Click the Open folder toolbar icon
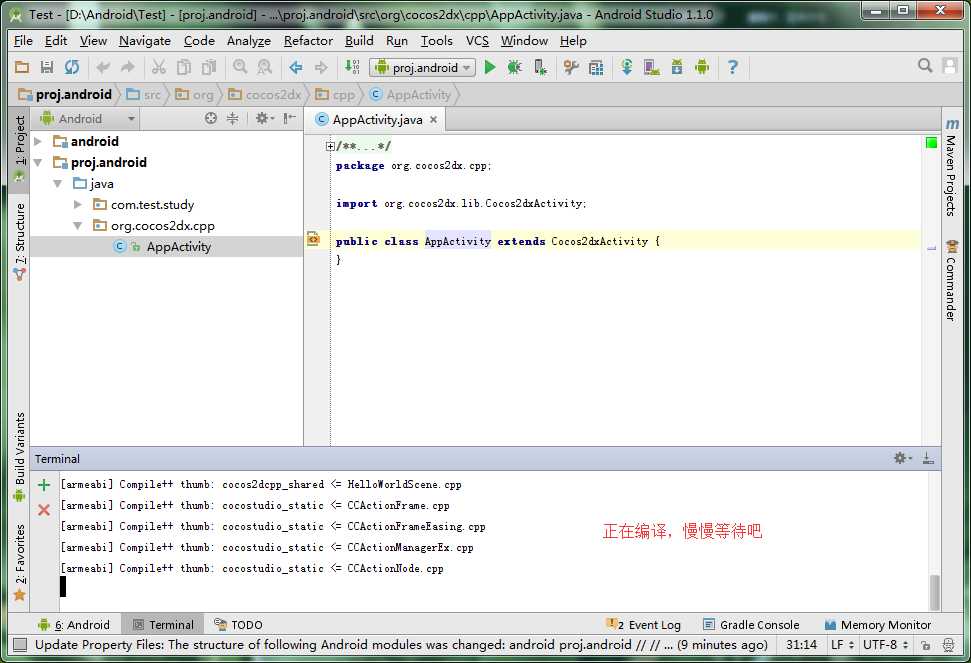The height and width of the screenshot is (663, 971). pyautogui.click(x=22, y=67)
